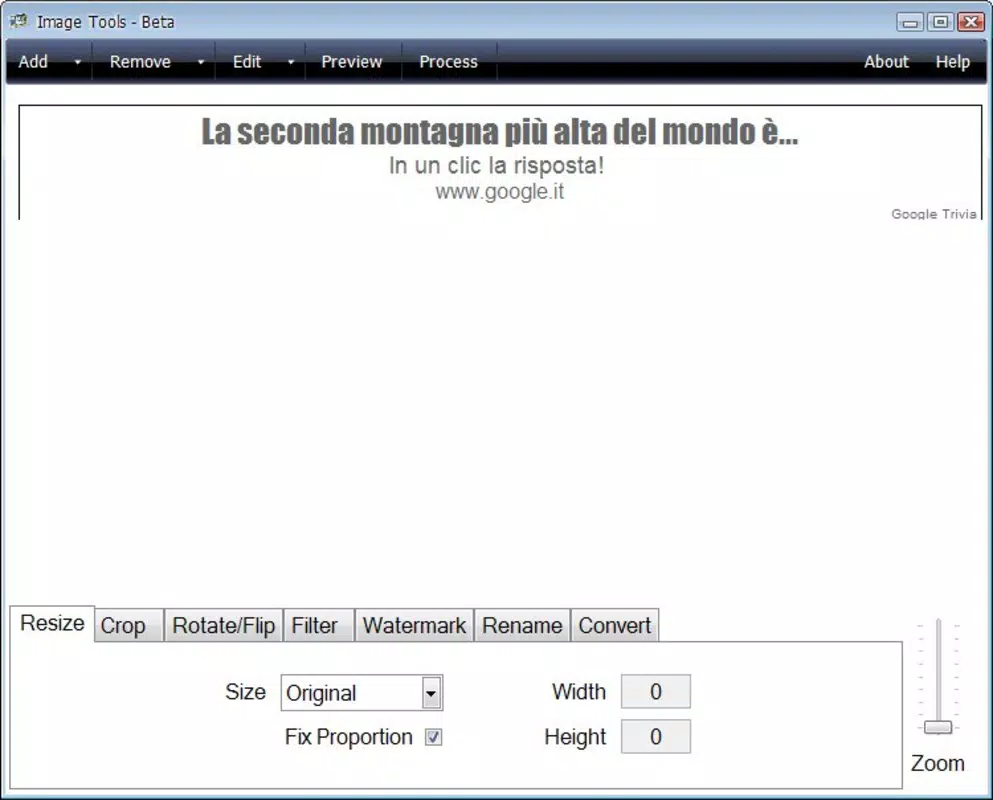Screen dimensions: 993x800
Task: Open the About dialog
Action: coord(886,61)
